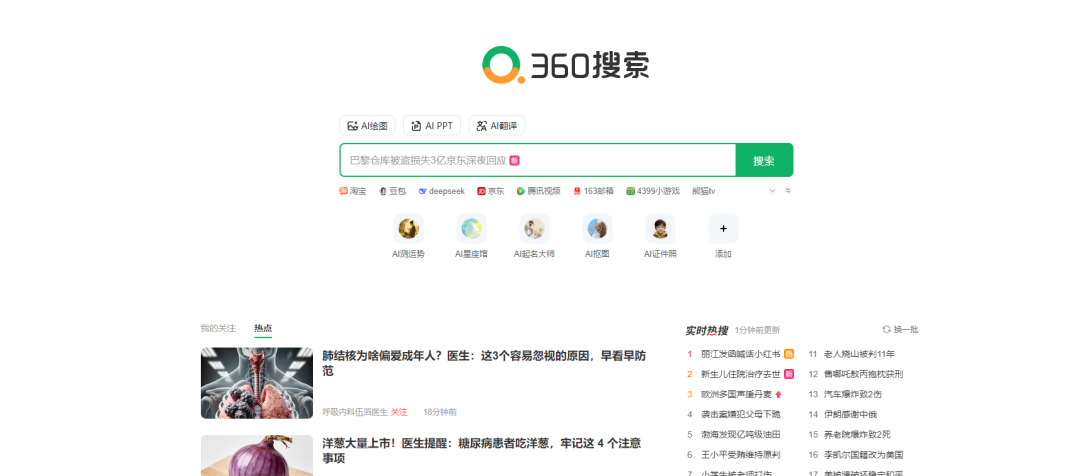Refresh hot searches with 换一批
Image resolution: width=1080 pixels, height=476 pixels.
click(x=901, y=330)
